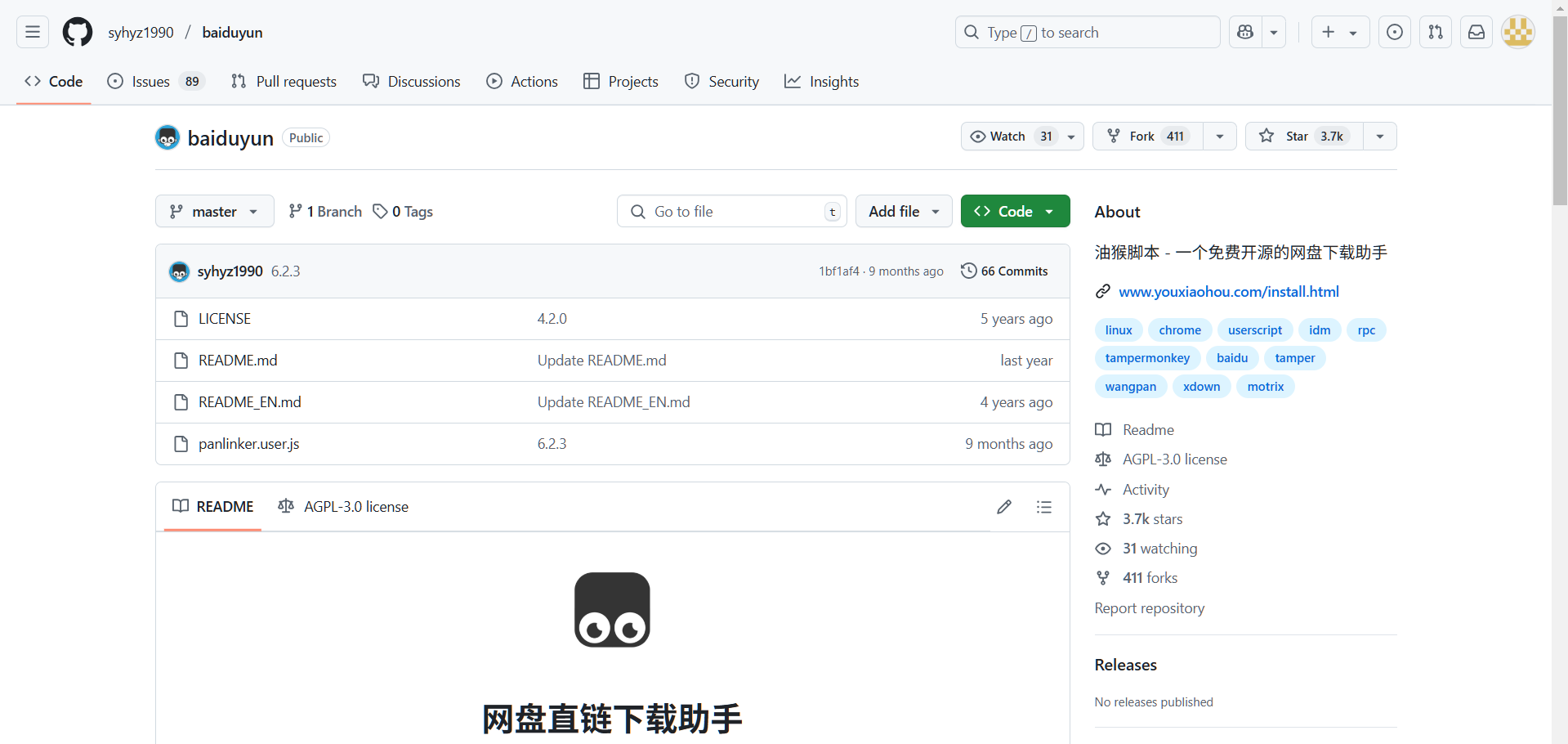The image size is (1568, 744).
Task: Open Copilot dropdown arrow
Action: pyautogui.click(x=1274, y=32)
